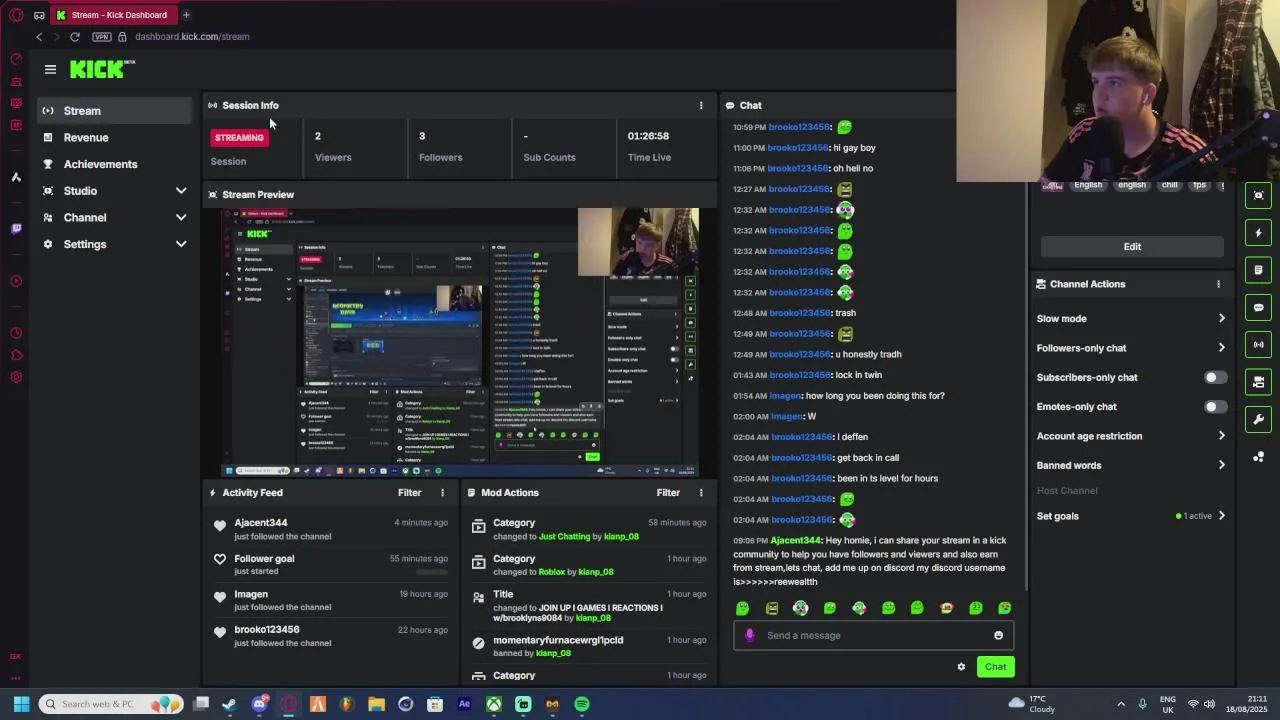The width and height of the screenshot is (1280, 720).
Task: Reload the dashboard page
Action: [x=74, y=37]
